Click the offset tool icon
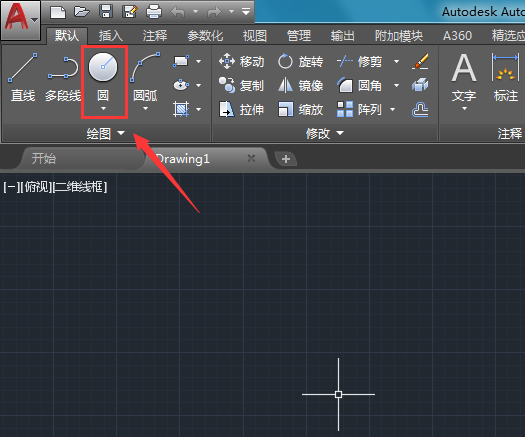The image size is (525, 437). 420,110
